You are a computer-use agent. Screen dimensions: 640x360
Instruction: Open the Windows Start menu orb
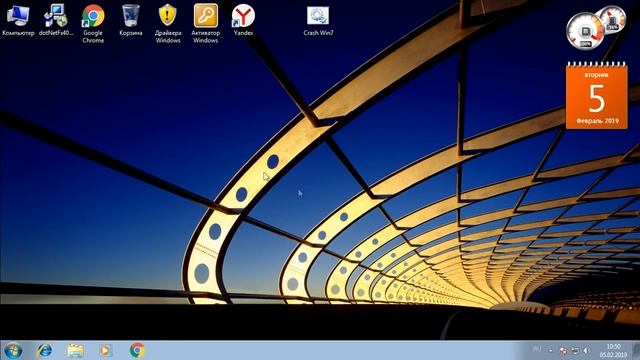[13, 351]
